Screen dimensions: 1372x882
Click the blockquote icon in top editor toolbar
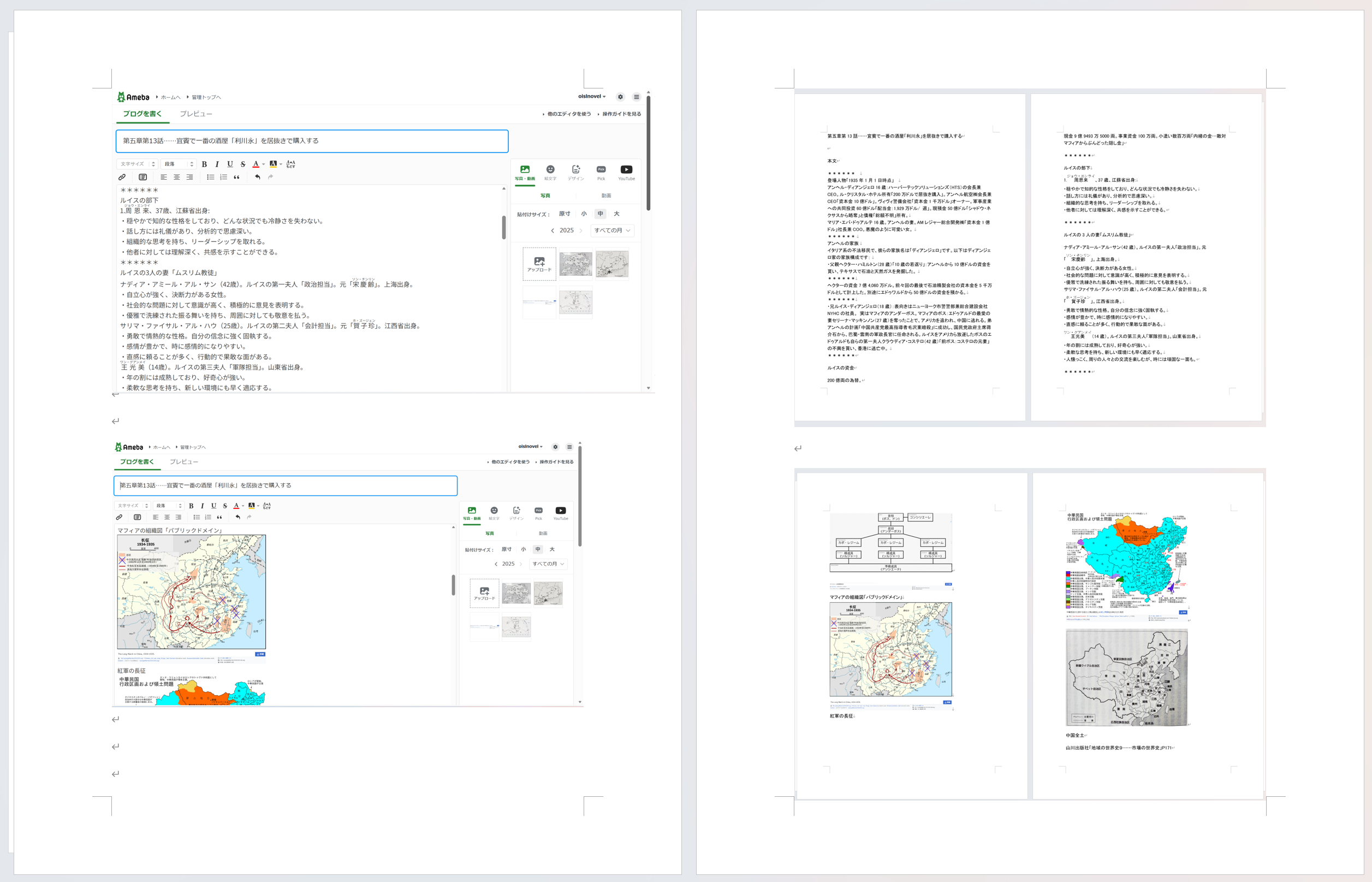point(236,177)
